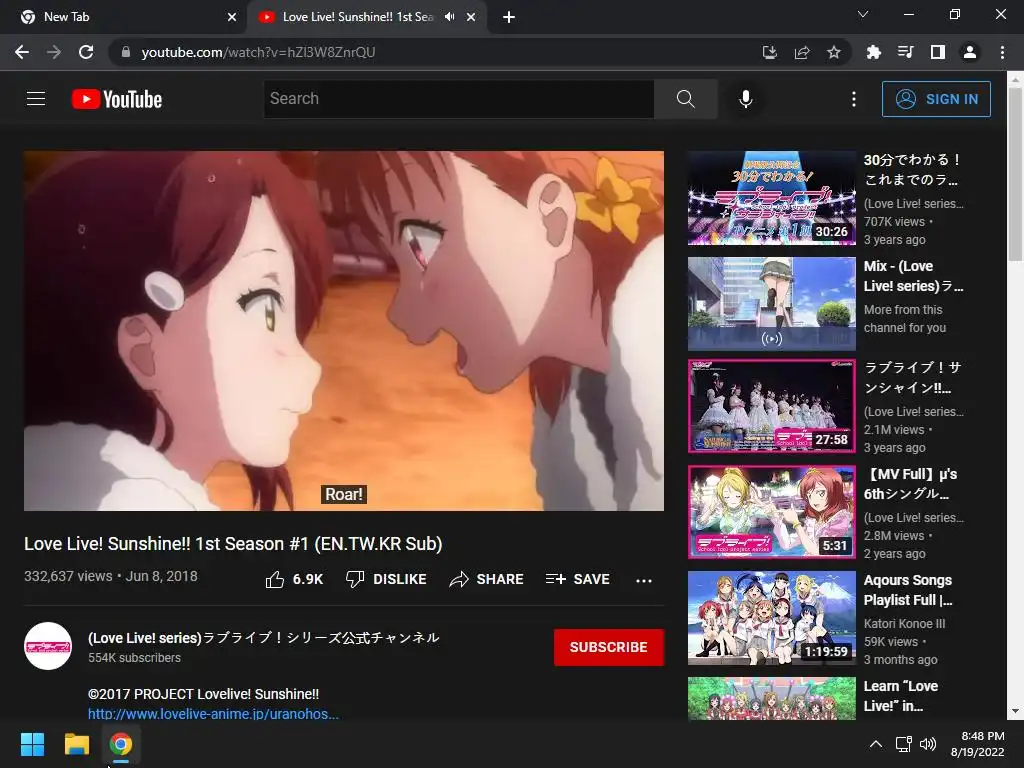Screen dimensions: 1024x768
Task: Open the Windows Start menu
Action: [x=32, y=744]
